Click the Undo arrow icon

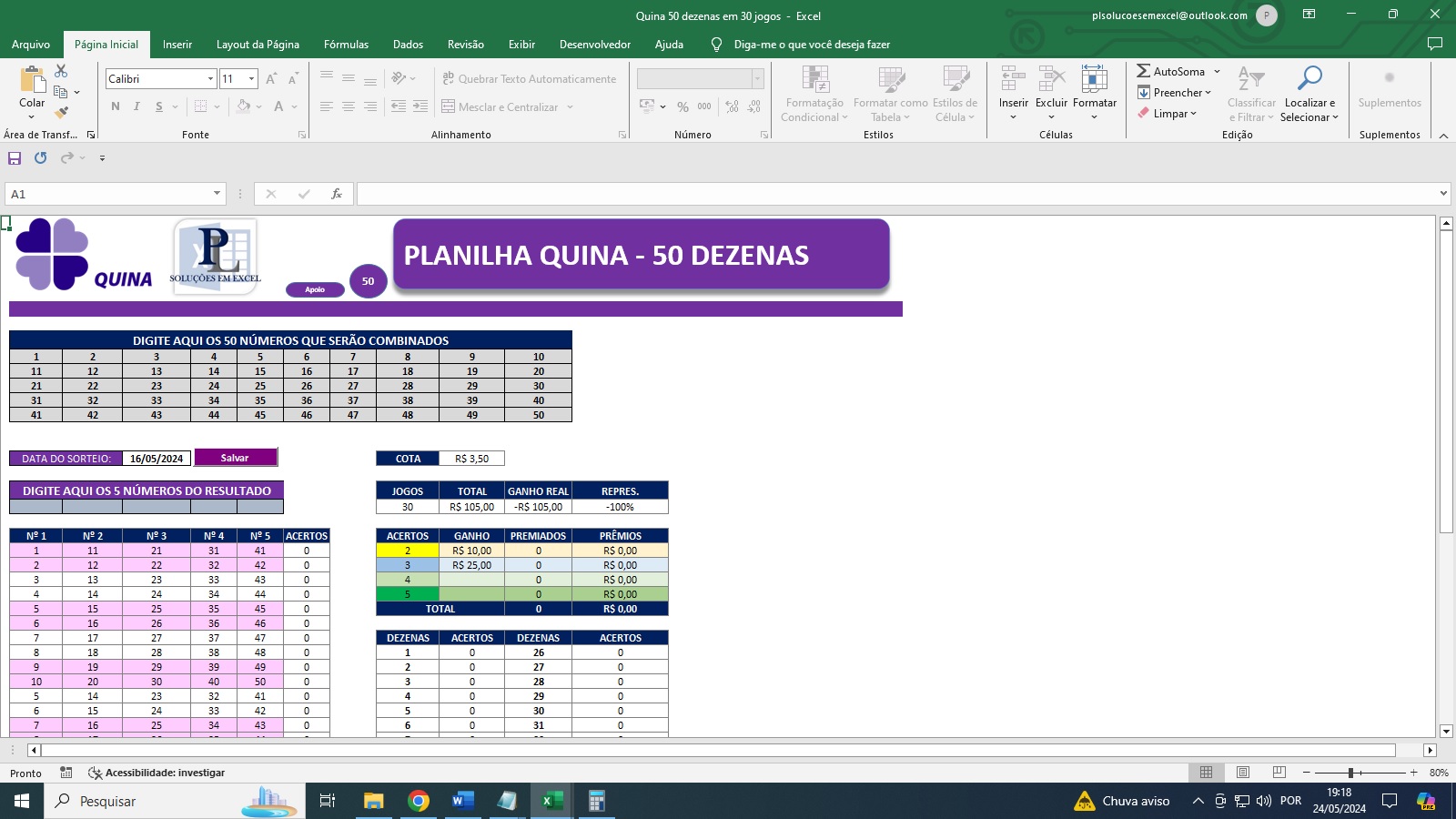(x=41, y=158)
